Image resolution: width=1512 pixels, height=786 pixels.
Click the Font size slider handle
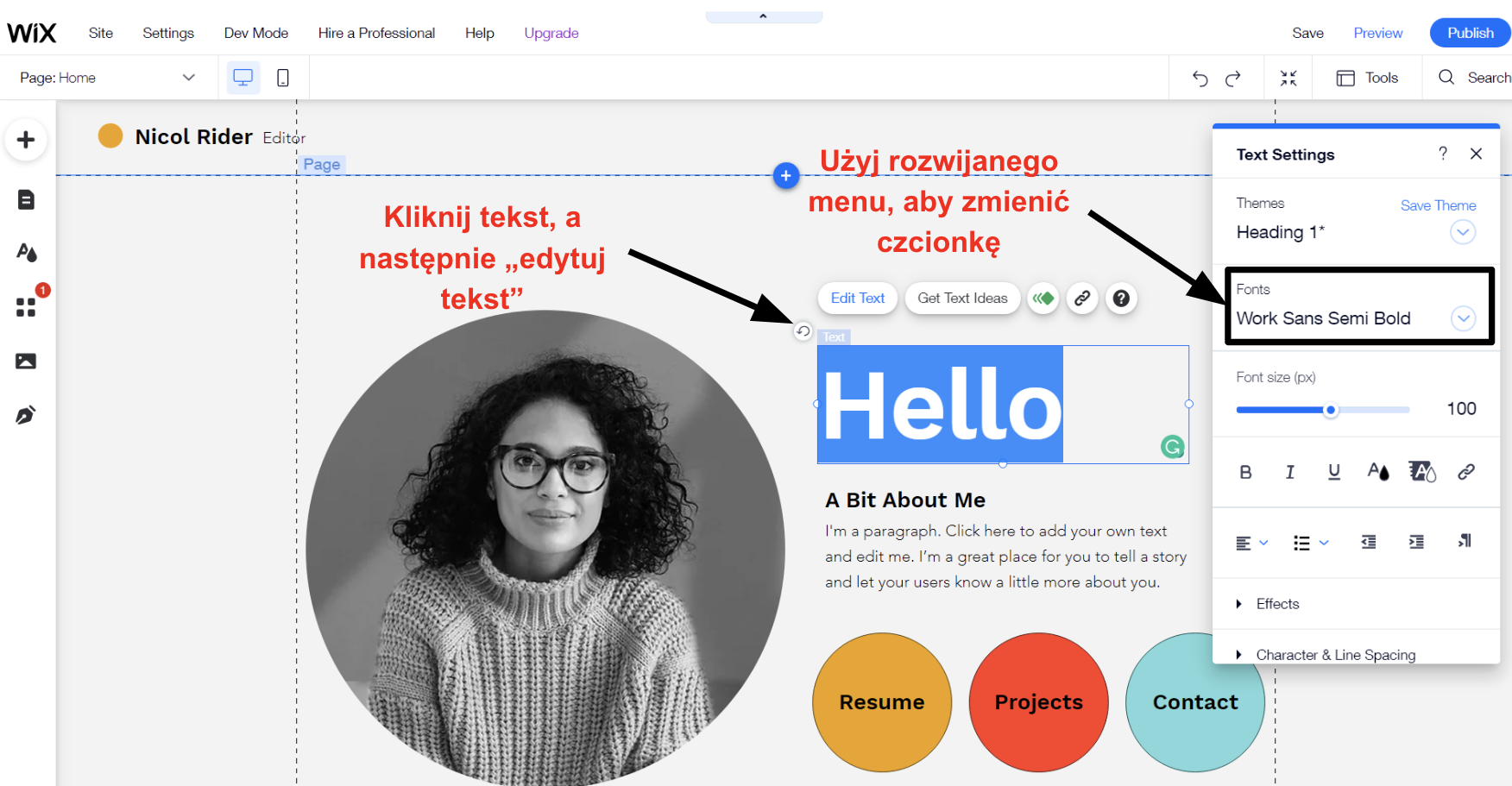click(x=1331, y=411)
